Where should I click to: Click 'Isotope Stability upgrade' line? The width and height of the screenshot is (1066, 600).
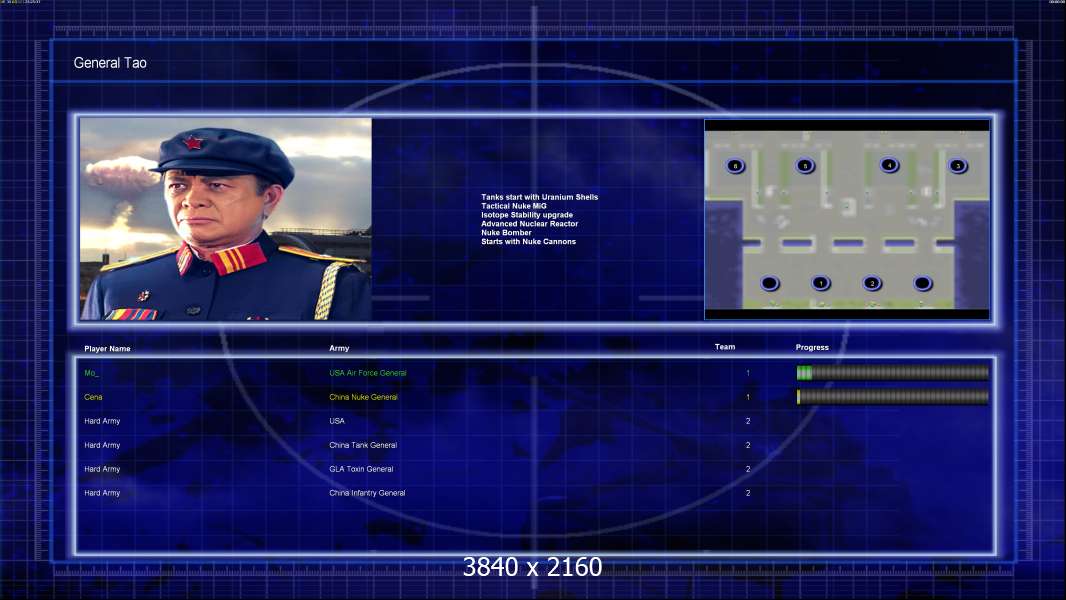(x=527, y=215)
